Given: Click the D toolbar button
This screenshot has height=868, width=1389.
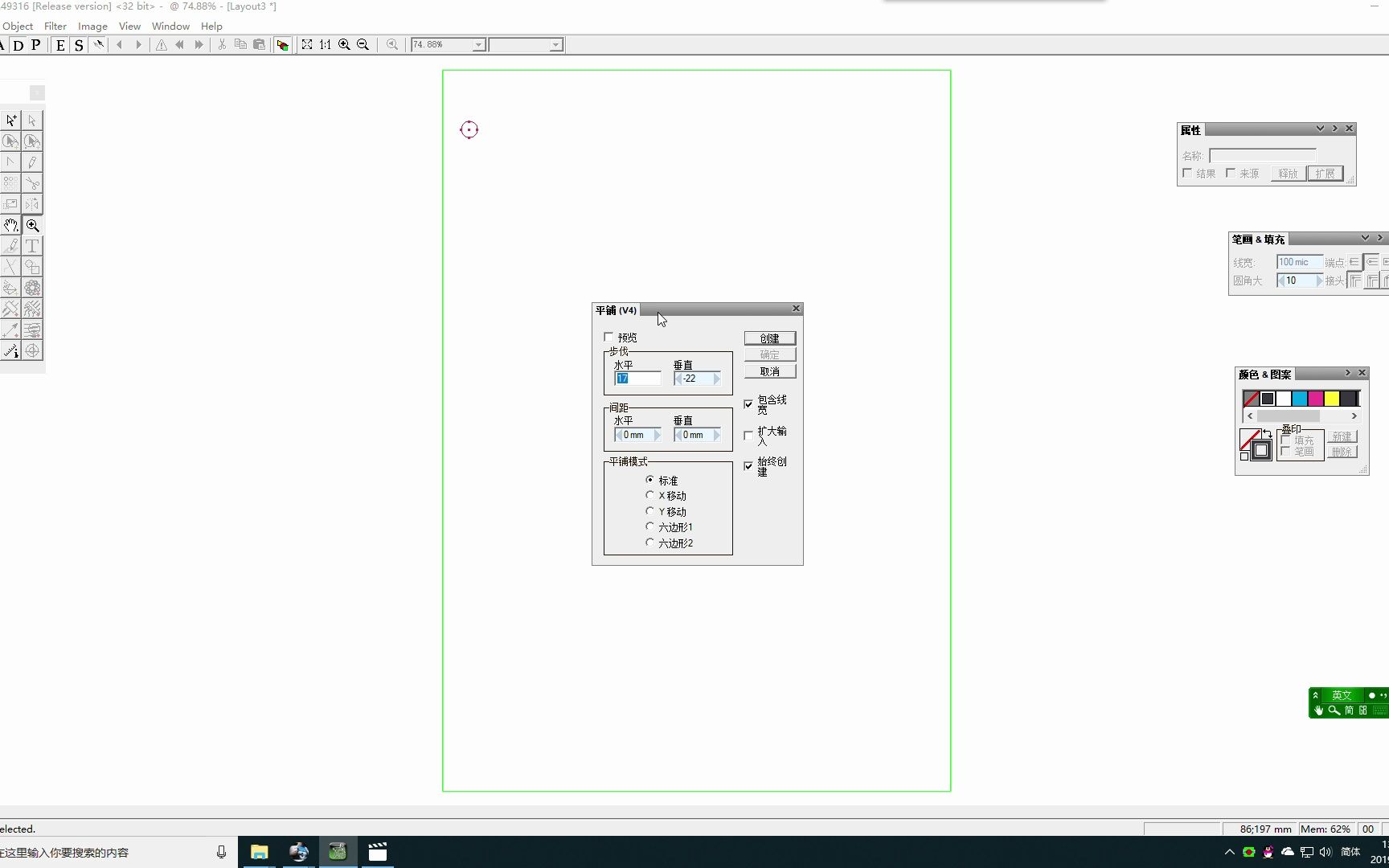Looking at the screenshot, I should [x=18, y=45].
